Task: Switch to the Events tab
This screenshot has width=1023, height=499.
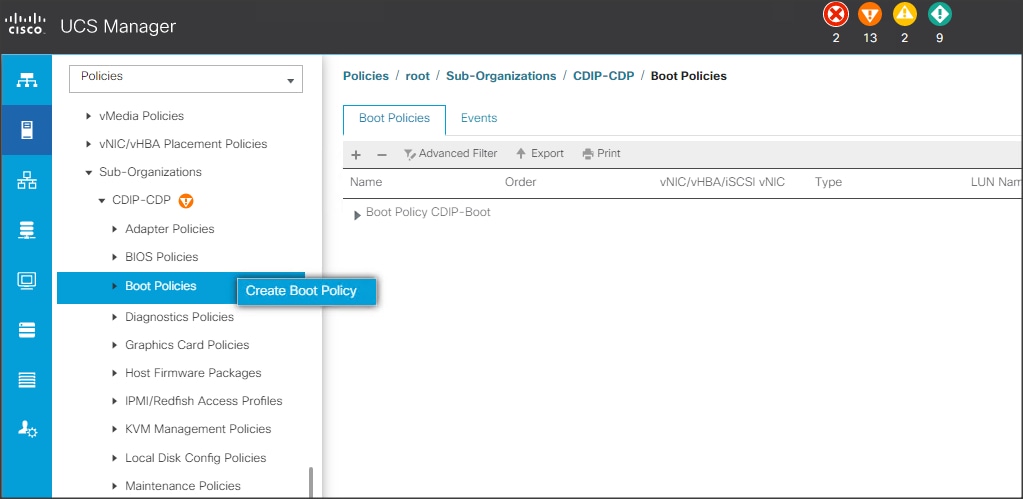Action: (479, 118)
